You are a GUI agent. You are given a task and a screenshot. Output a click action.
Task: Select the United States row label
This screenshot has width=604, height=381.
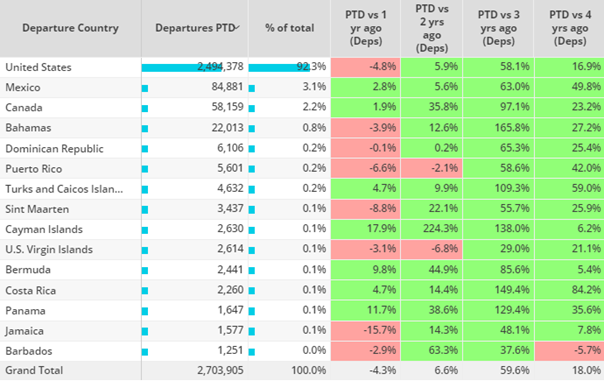(39, 67)
